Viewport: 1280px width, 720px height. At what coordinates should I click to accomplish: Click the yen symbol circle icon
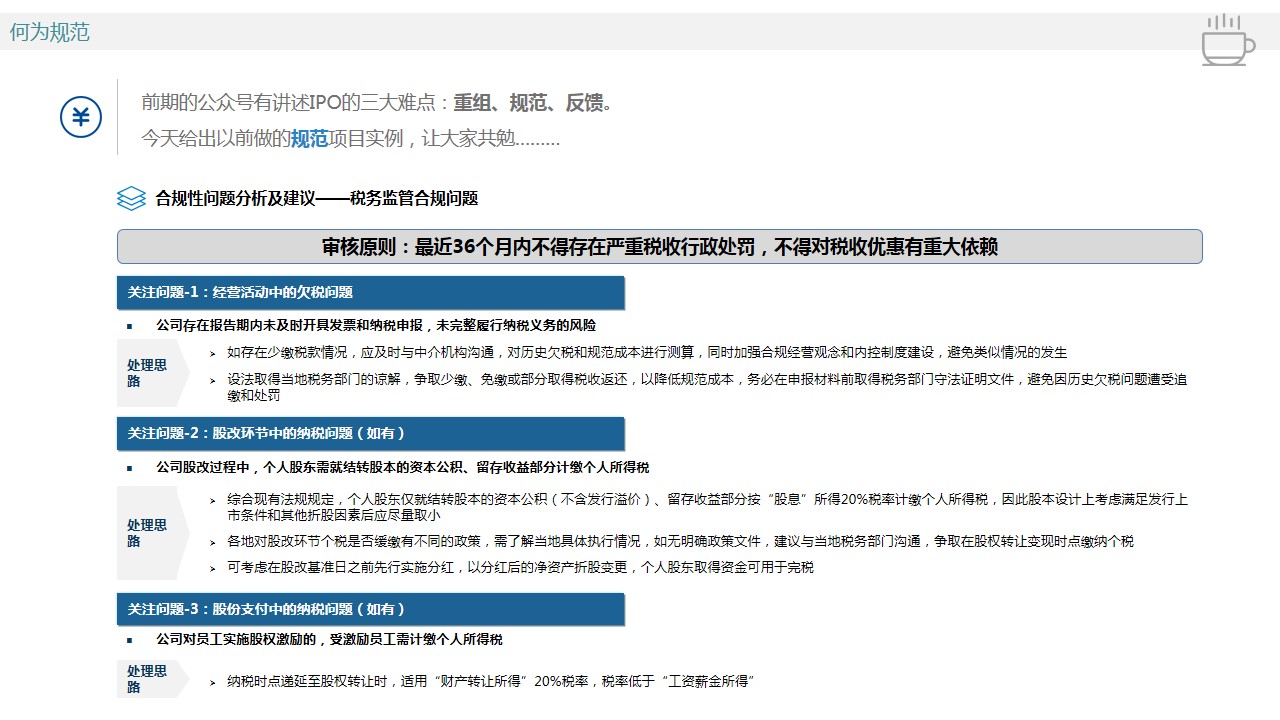pyautogui.click(x=81, y=118)
